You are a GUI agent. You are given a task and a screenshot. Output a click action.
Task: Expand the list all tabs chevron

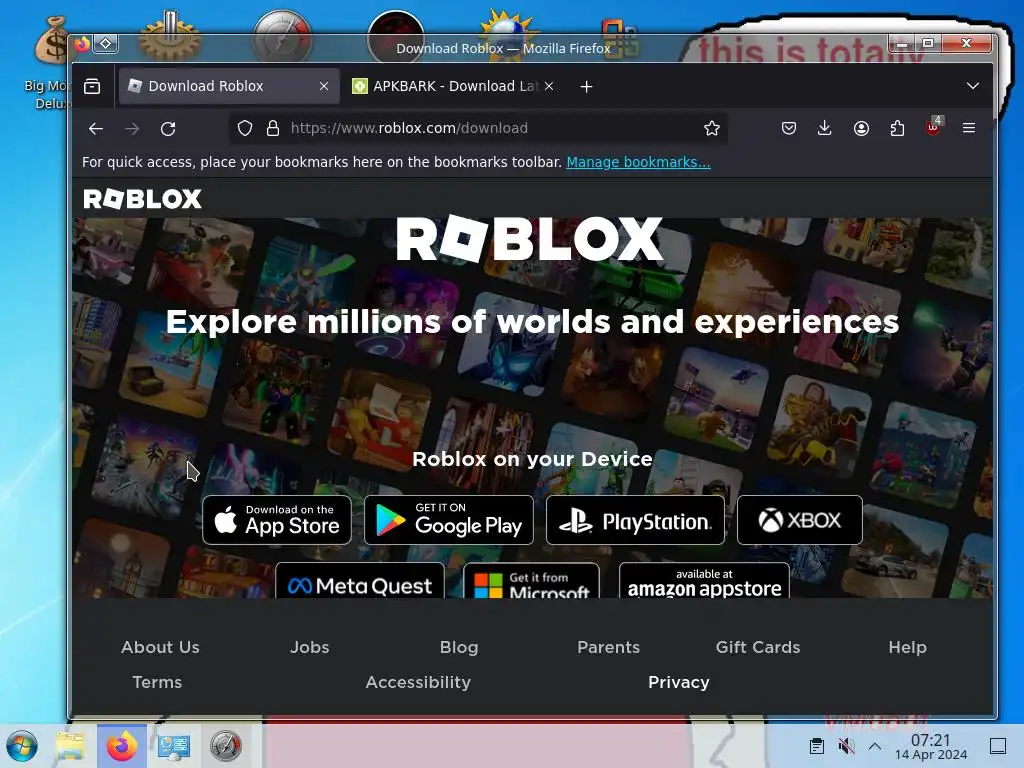973,86
